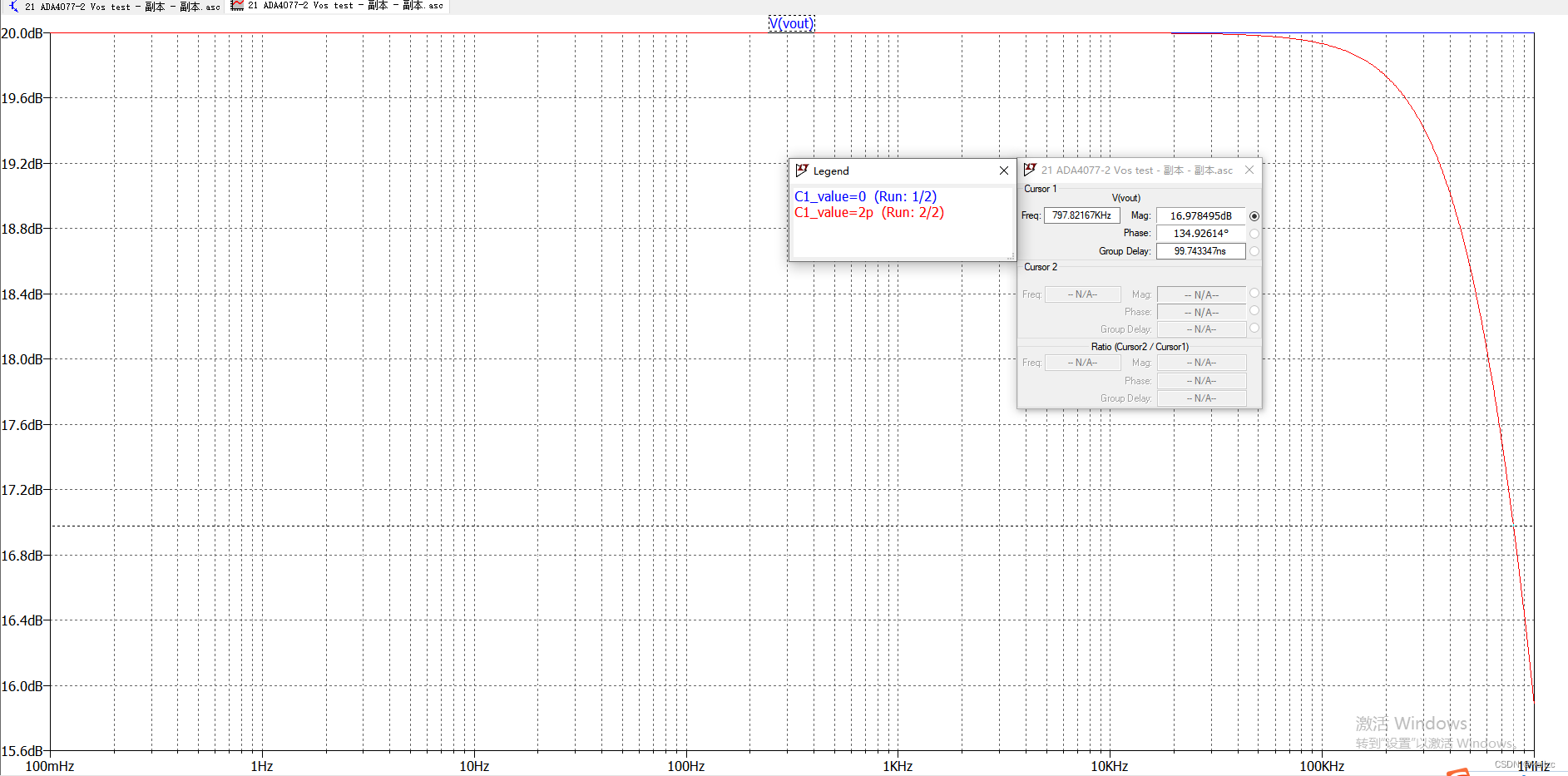Click the 1KHz frequency axis label
1568x776 pixels.
click(x=898, y=766)
